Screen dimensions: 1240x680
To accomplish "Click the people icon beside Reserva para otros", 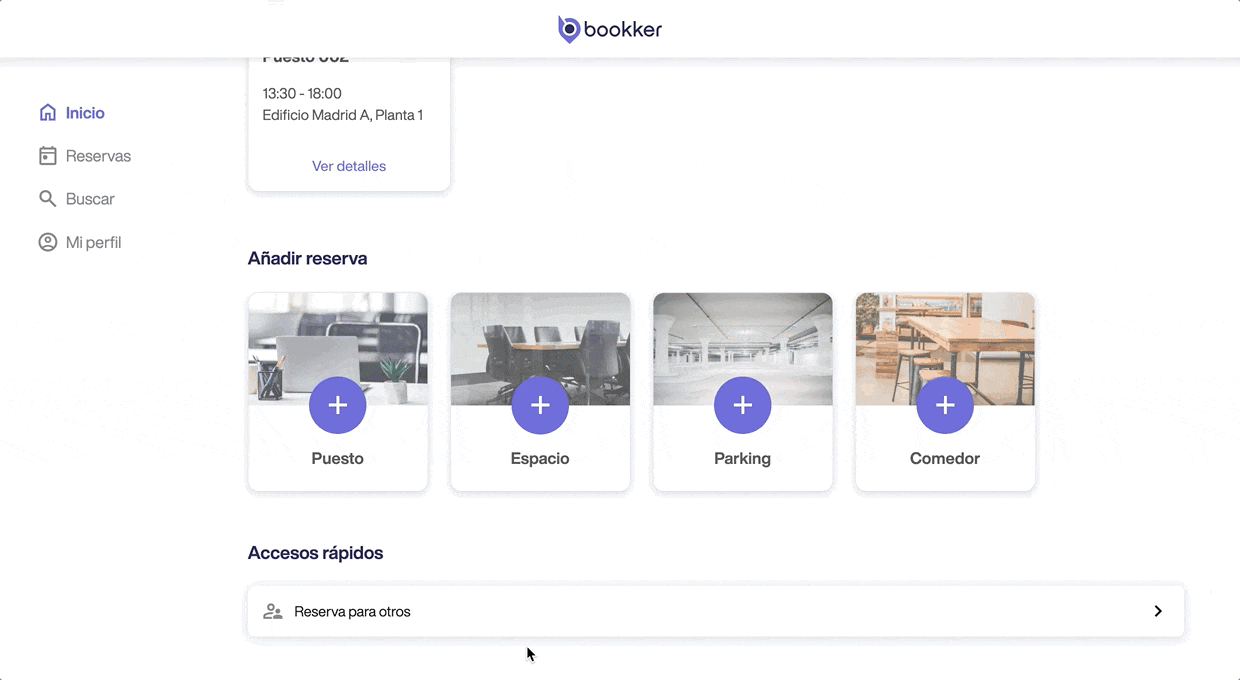I will pyautogui.click(x=272, y=611).
